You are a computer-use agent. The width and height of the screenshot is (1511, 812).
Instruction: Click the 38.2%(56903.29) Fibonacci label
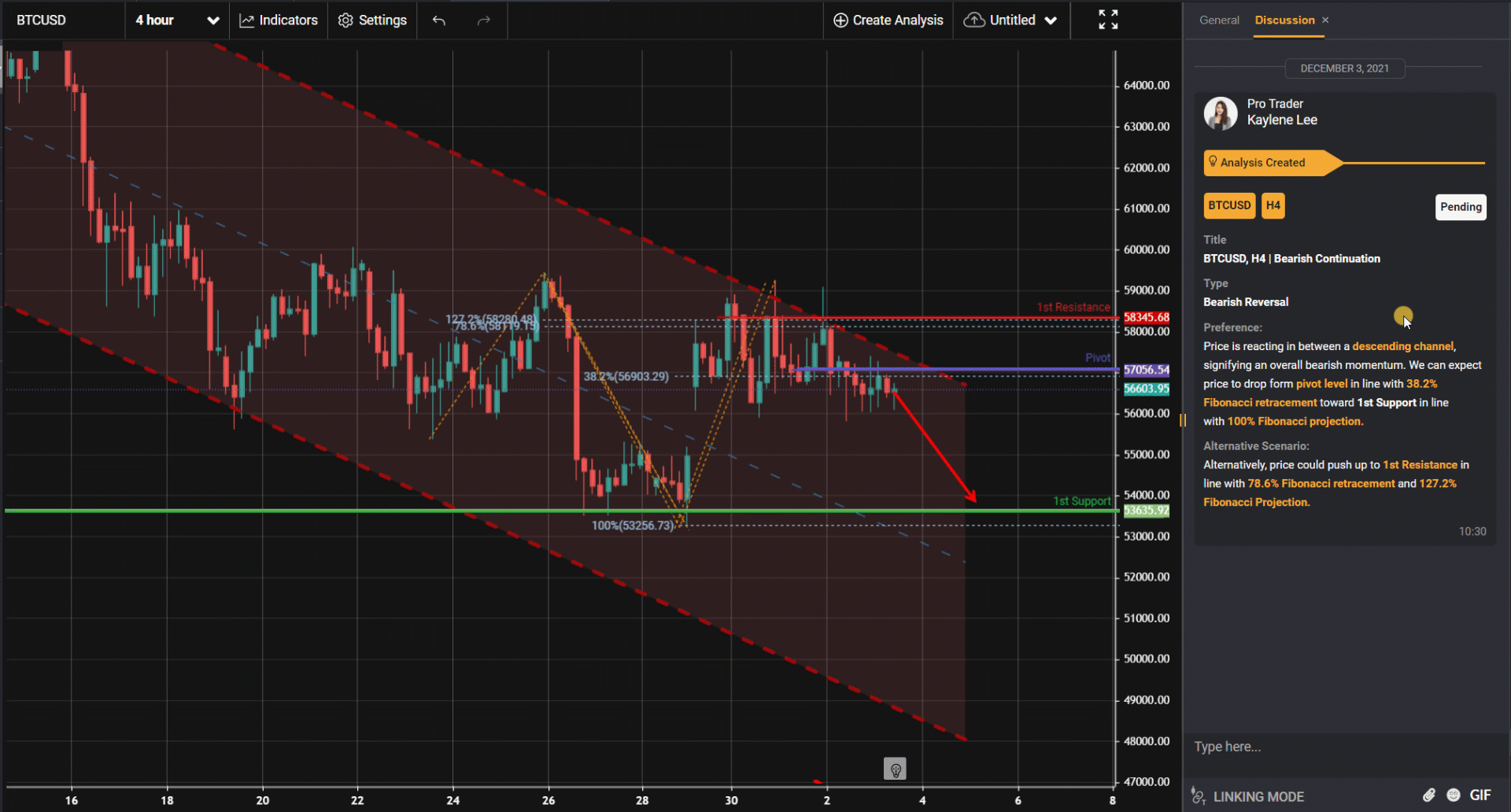[626, 377]
